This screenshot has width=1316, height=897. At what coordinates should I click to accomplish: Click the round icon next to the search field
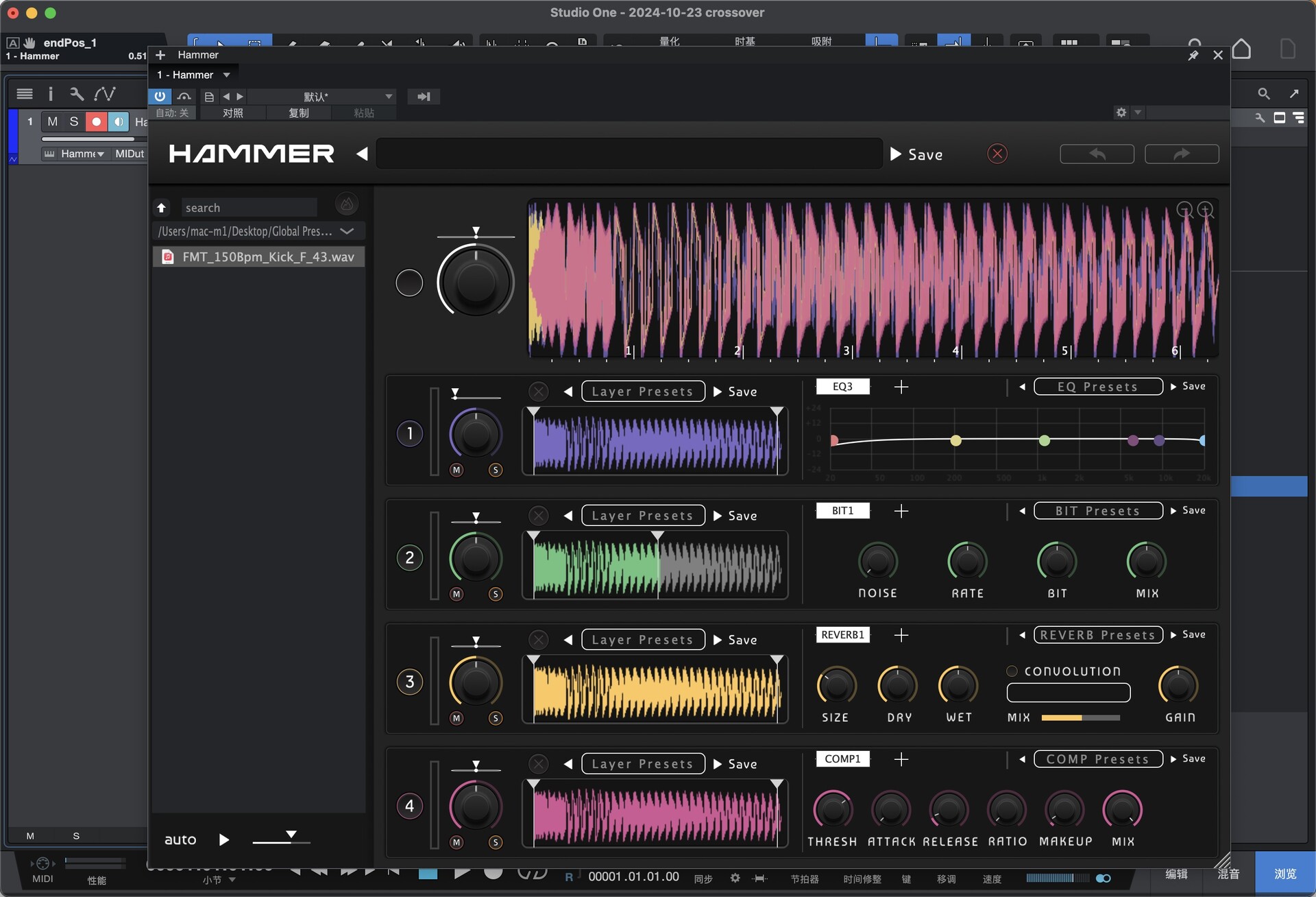(x=347, y=204)
